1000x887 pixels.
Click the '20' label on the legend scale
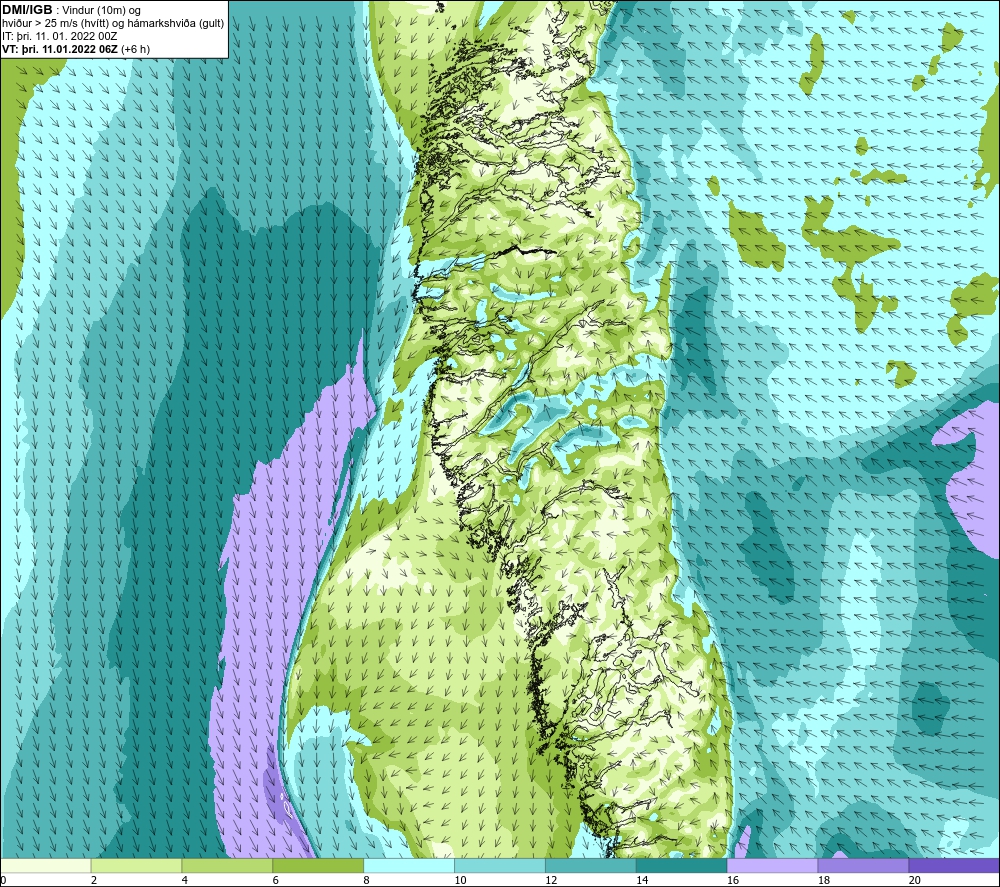pyautogui.click(x=915, y=880)
